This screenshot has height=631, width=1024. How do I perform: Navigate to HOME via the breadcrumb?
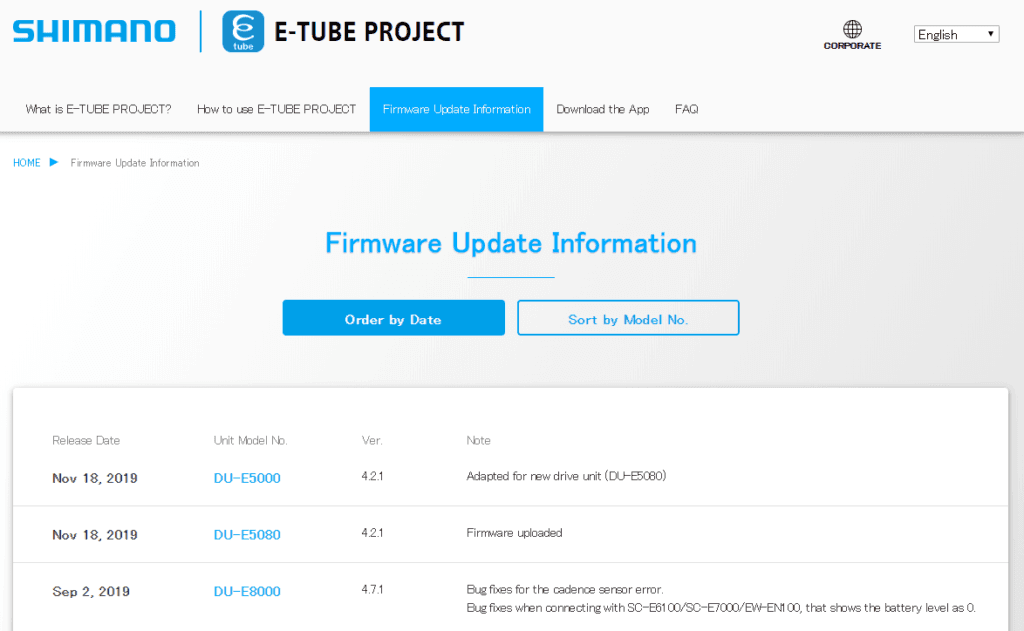(x=27, y=162)
